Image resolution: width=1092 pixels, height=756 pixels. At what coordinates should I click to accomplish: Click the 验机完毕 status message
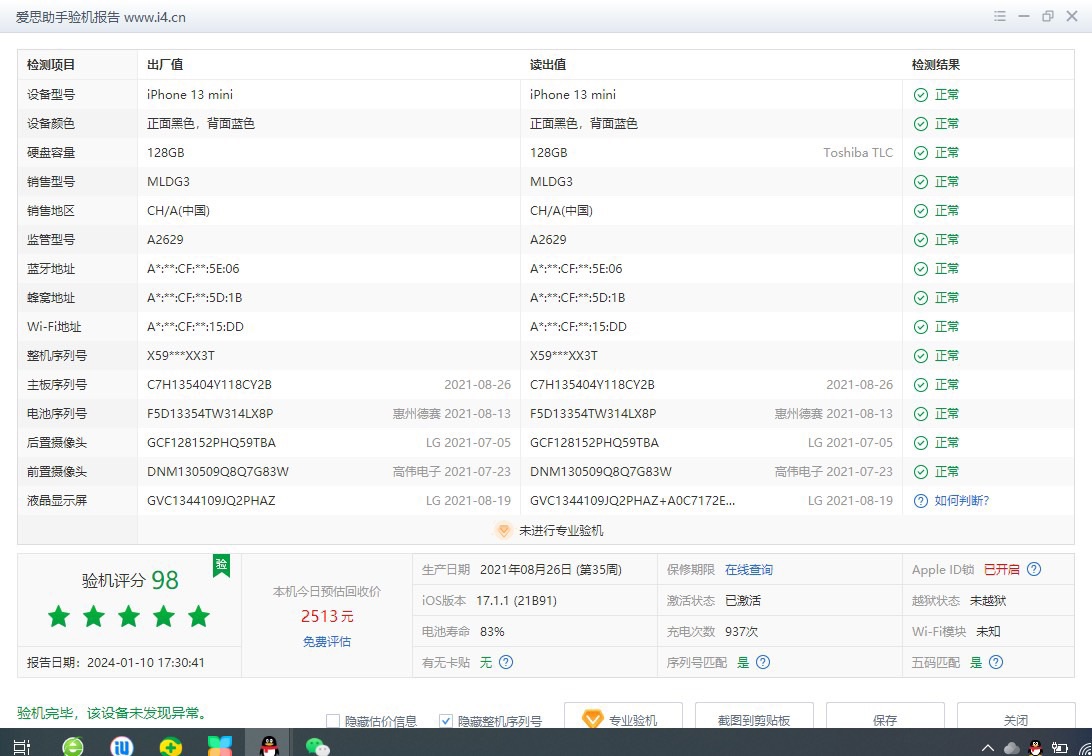click(x=112, y=714)
